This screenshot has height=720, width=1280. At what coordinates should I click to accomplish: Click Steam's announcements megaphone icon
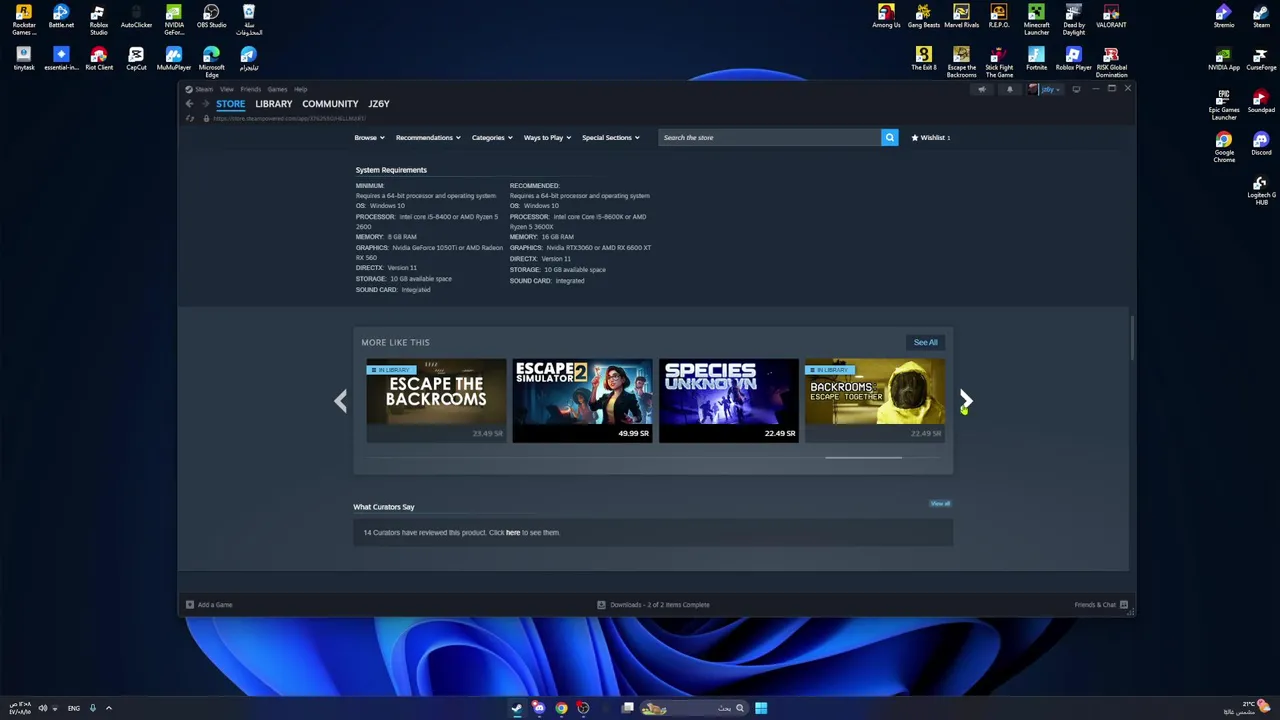tap(981, 89)
